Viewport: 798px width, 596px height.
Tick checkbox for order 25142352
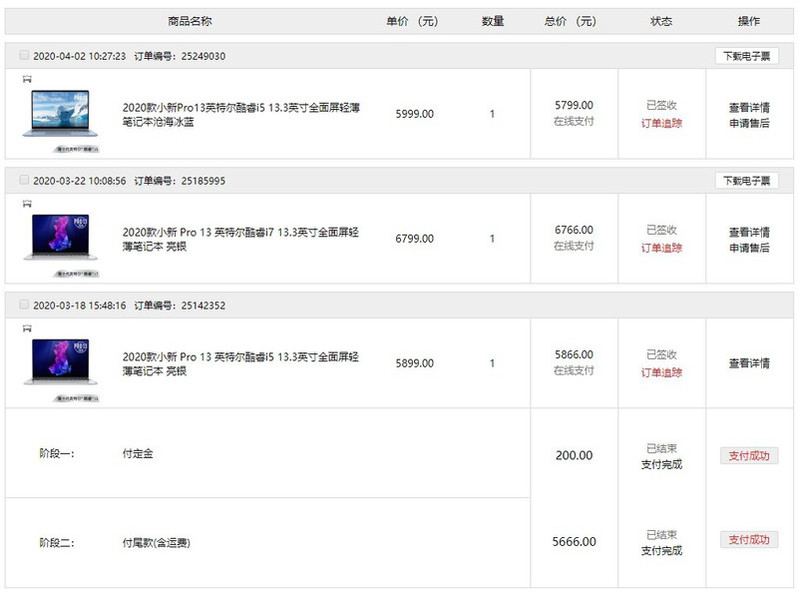point(24,304)
